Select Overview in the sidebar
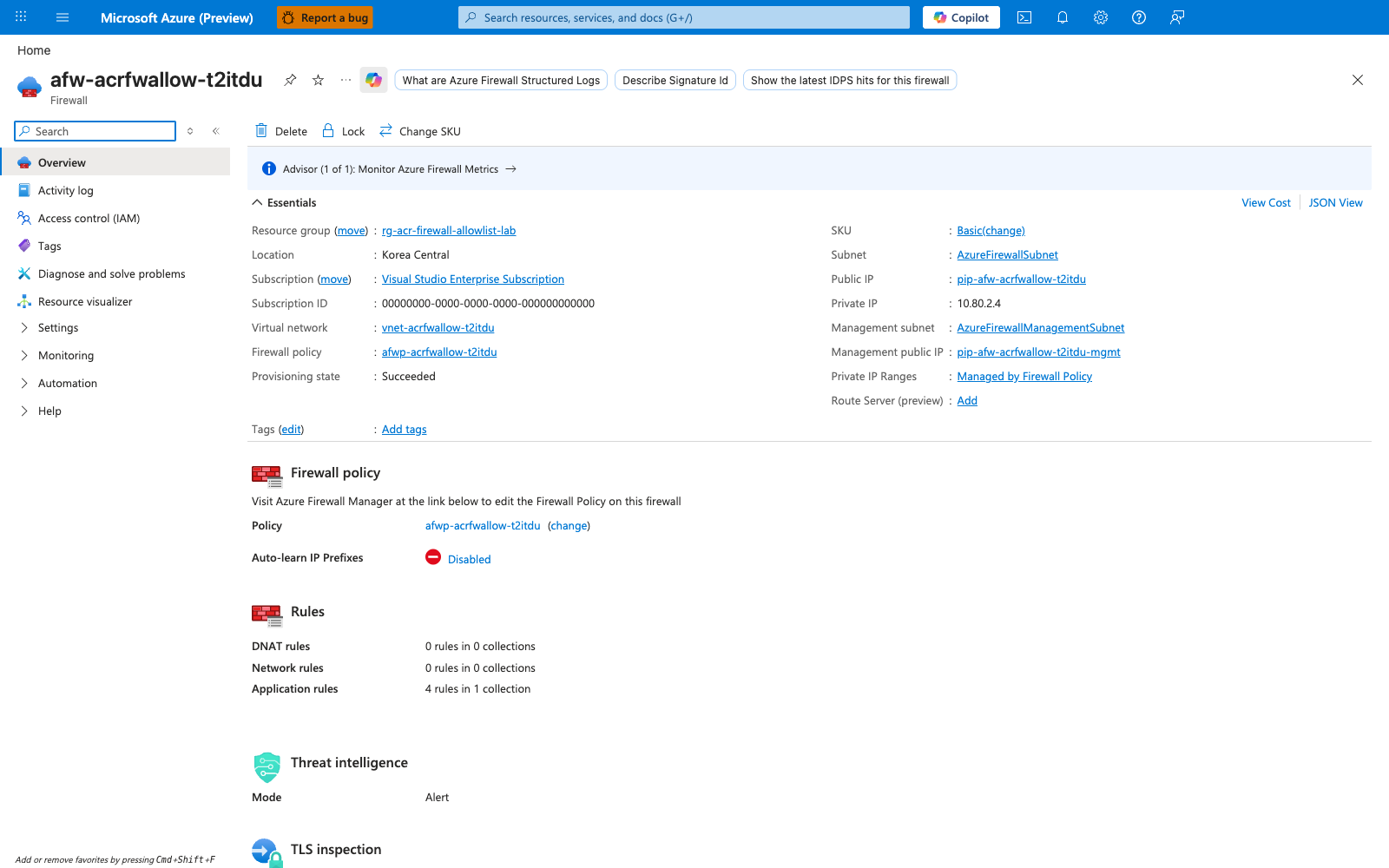Image resolution: width=1389 pixels, height=868 pixels. pos(115,162)
